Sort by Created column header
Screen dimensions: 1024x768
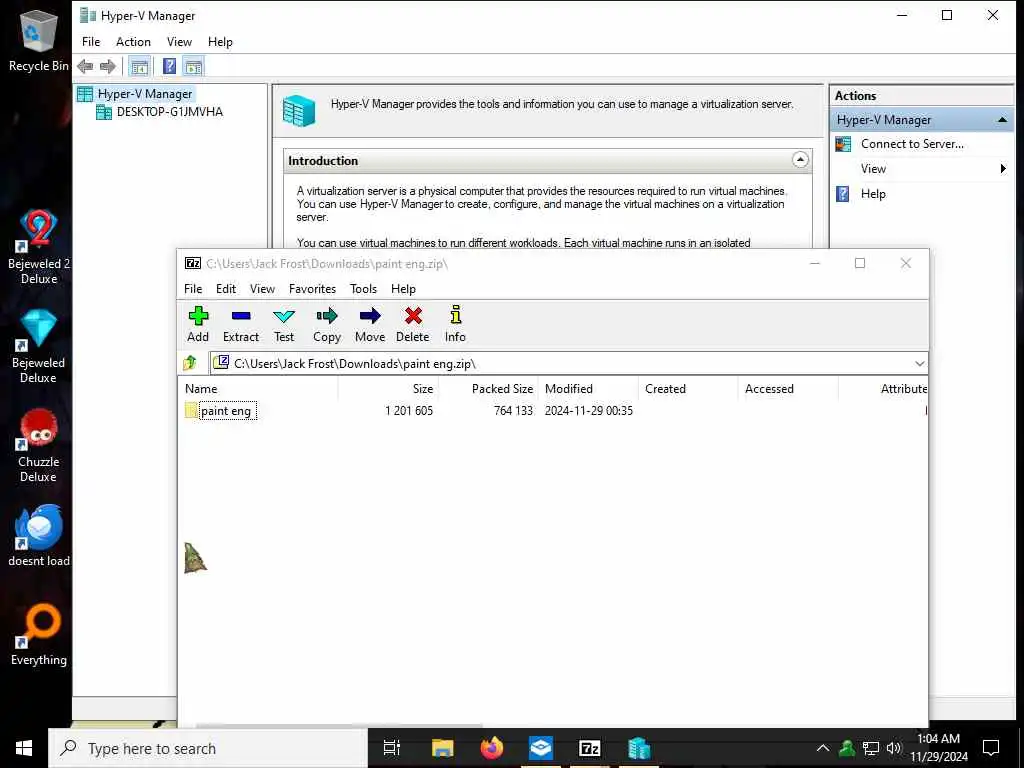(x=688, y=389)
